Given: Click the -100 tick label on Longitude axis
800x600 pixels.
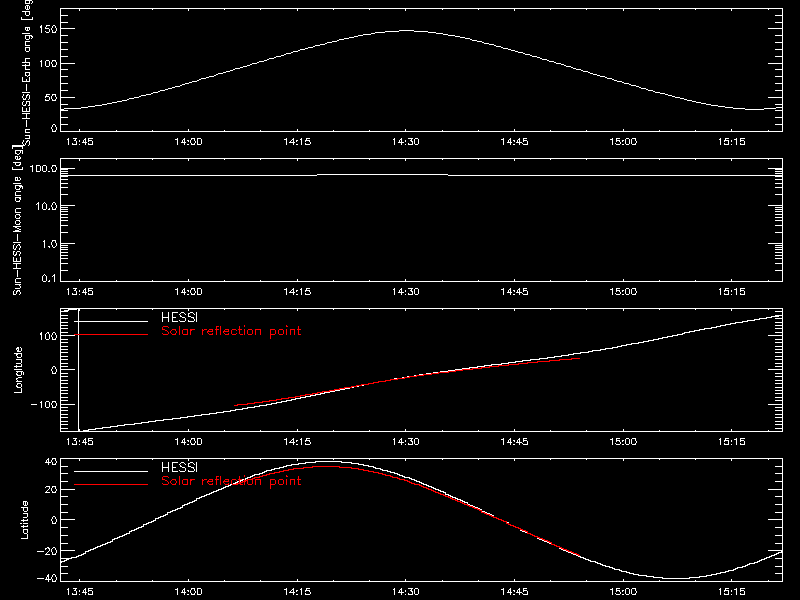Looking at the screenshot, I should (x=44, y=404).
